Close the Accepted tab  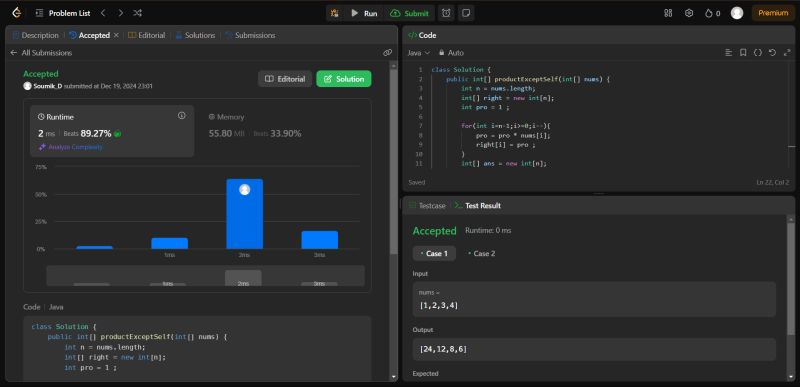click(116, 35)
